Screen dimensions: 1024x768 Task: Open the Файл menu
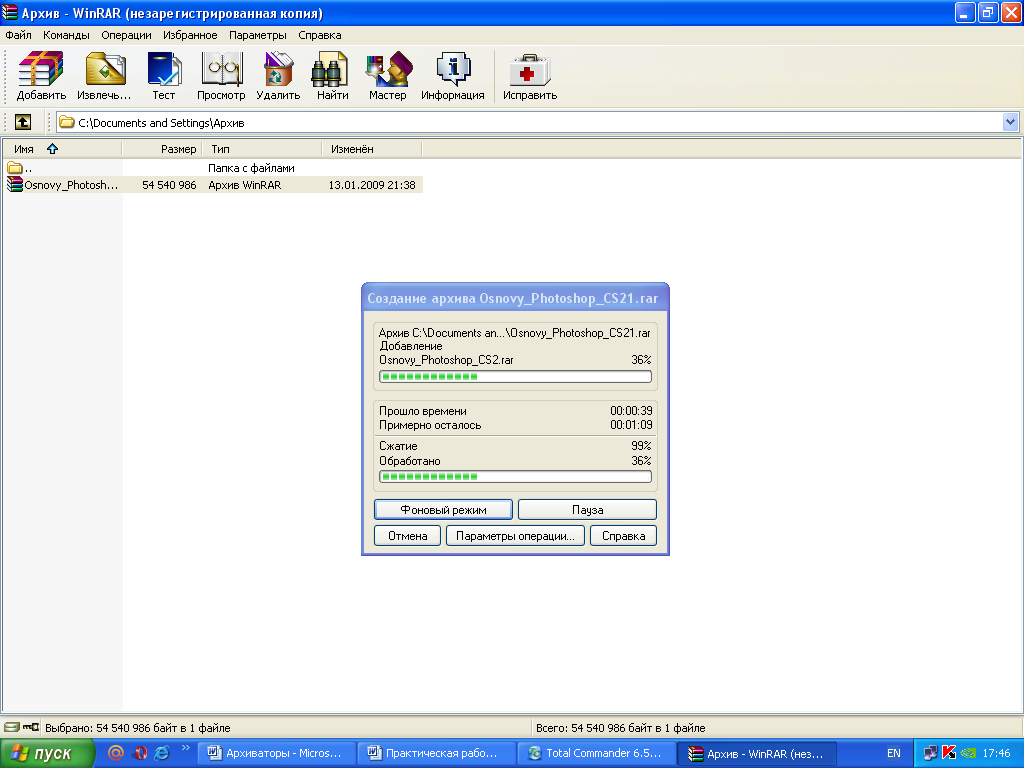point(18,35)
